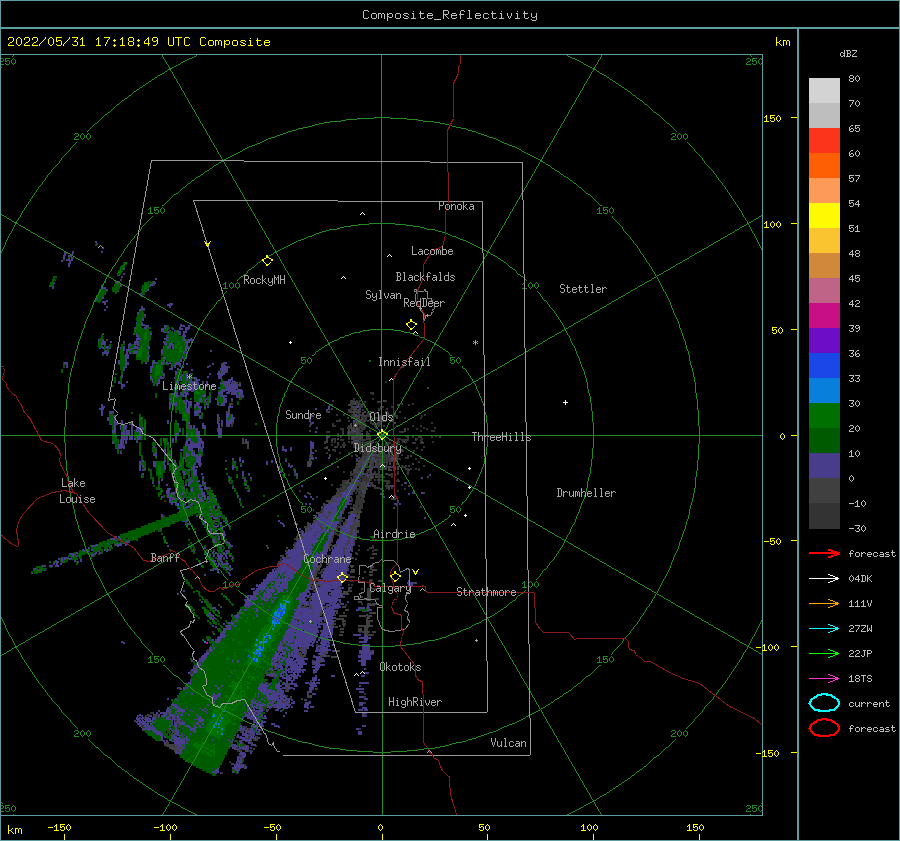Viewport: 900px width, 841px height.
Task: Click the HighRiver label
Action: 415,702
